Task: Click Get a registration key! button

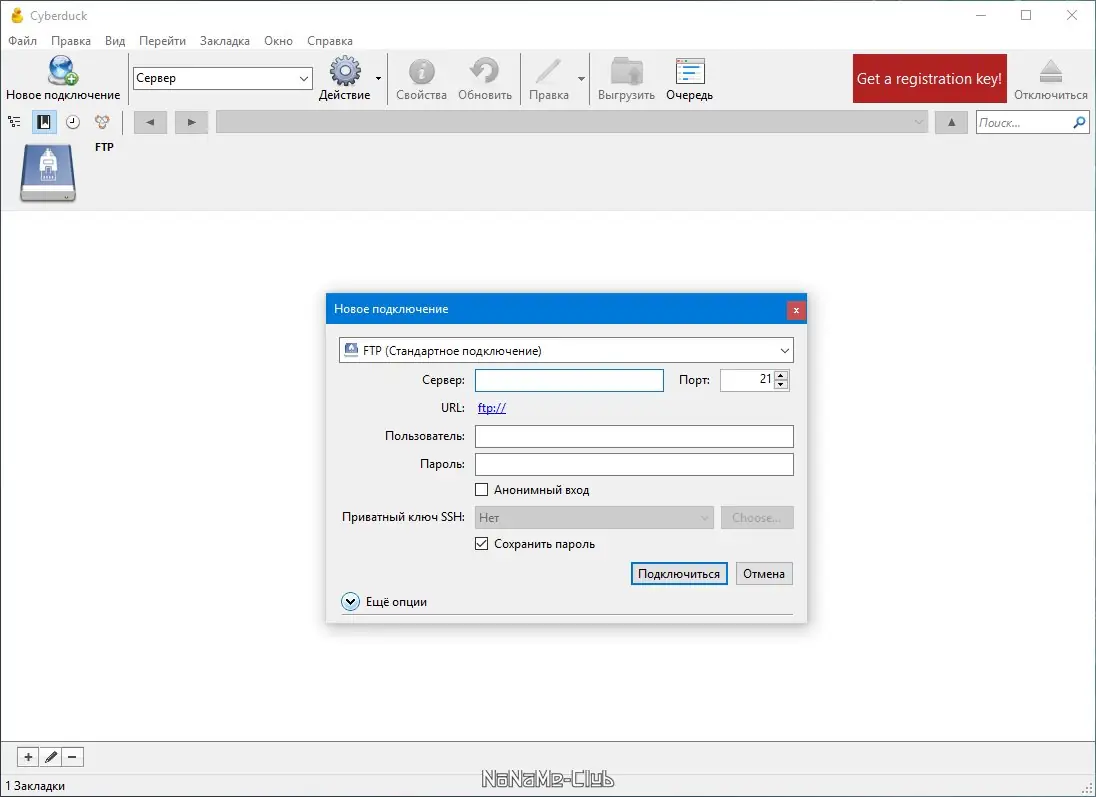Action: 930,78
